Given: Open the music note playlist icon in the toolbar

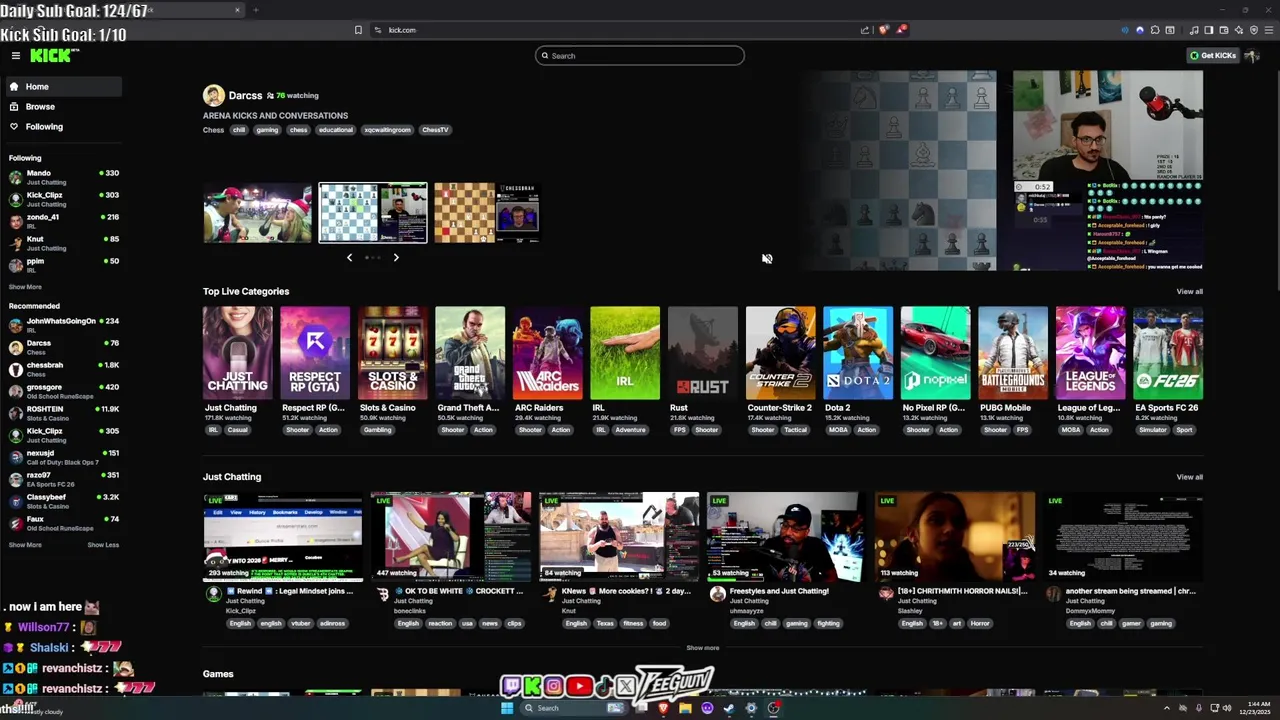Looking at the screenshot, I should pyautogui.click(x=1194, y=30).
